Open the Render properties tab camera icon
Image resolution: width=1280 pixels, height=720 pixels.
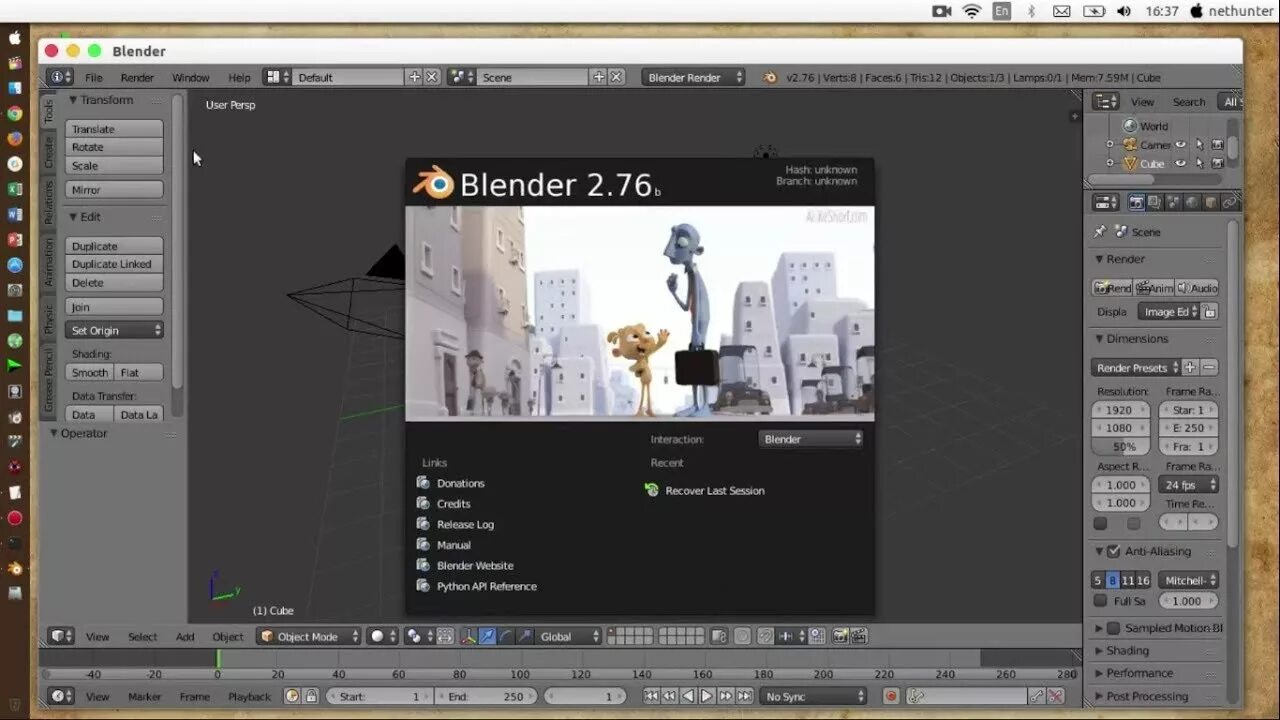1136,202
